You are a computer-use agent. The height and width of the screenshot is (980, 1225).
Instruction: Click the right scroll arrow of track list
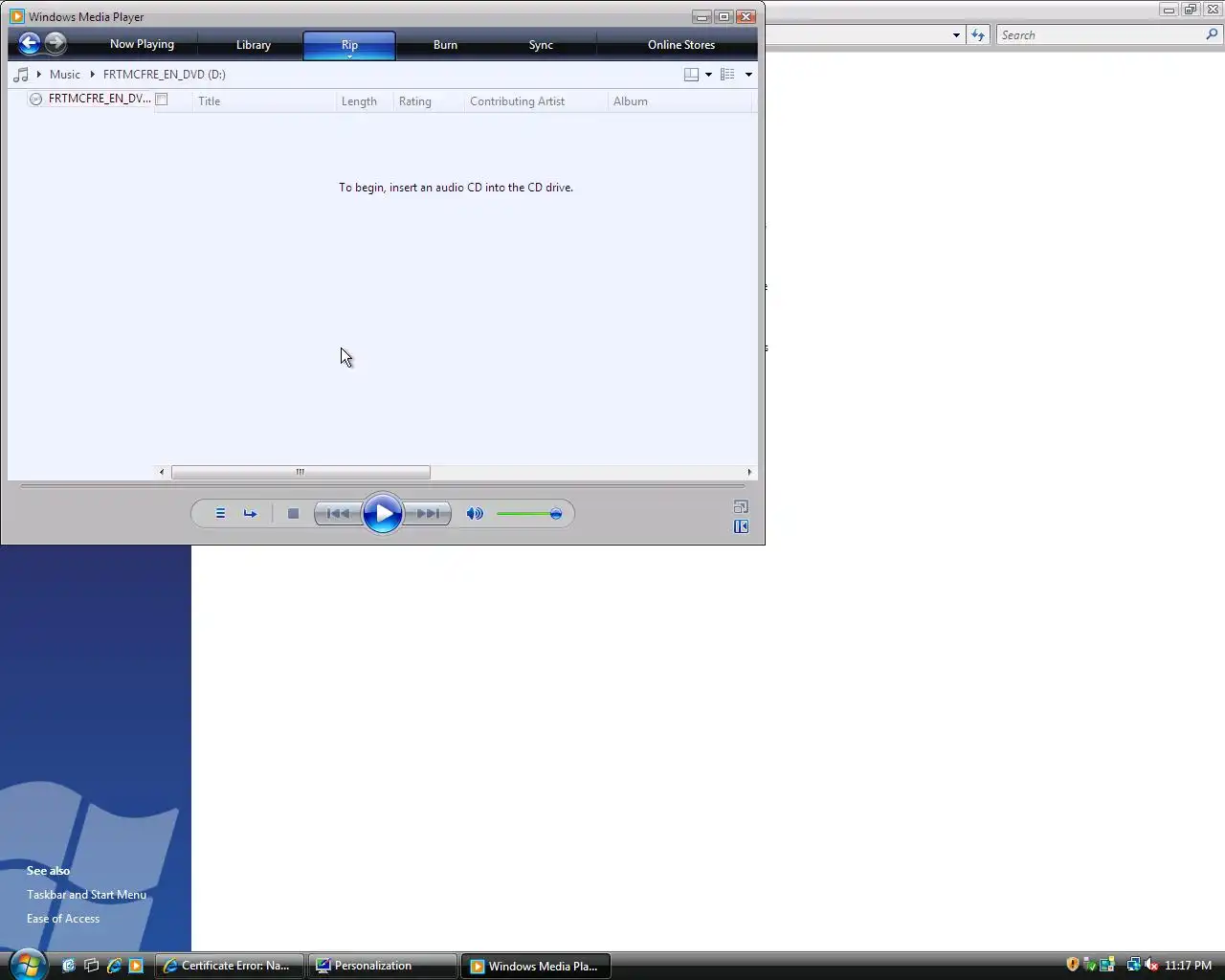(x=749, y=472)
